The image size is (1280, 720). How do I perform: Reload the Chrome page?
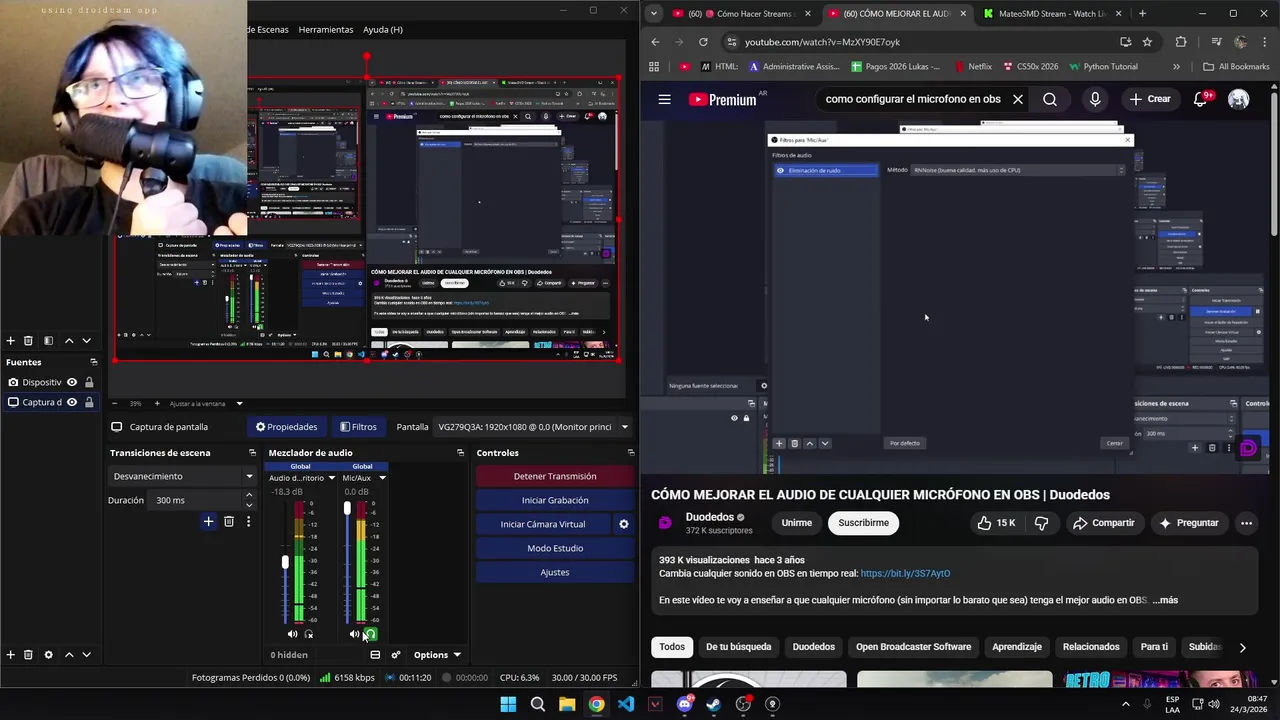pyautogui.click(x=703, y=42)
